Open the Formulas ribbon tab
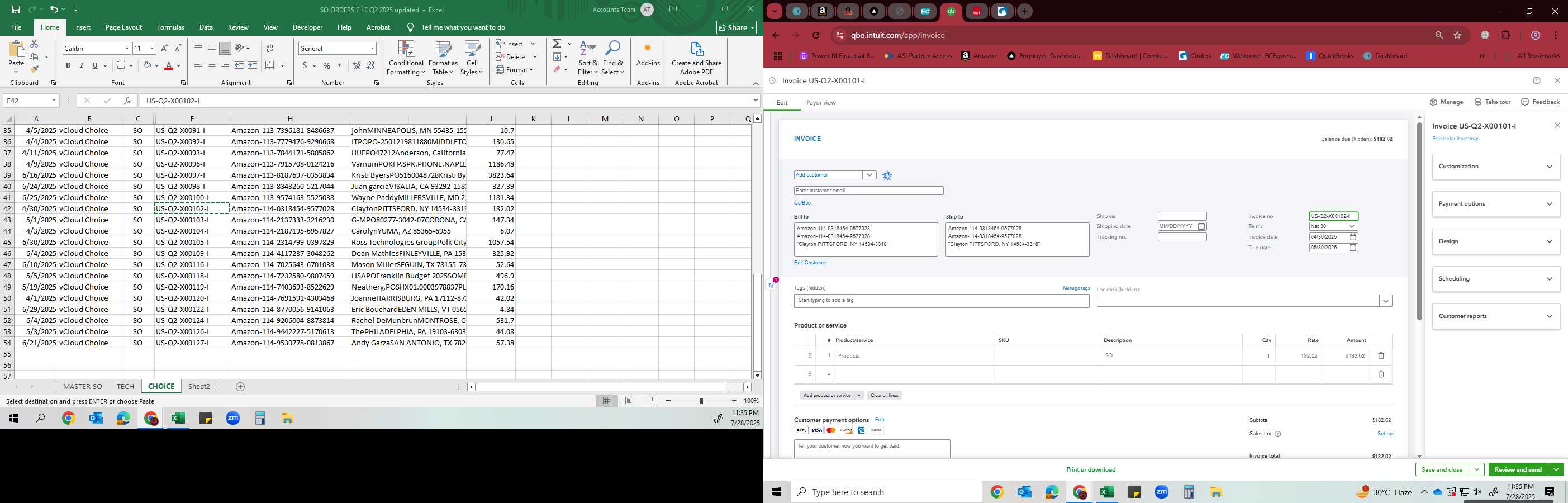Viewport: 1568px width, 503px height. pos(170,27)
